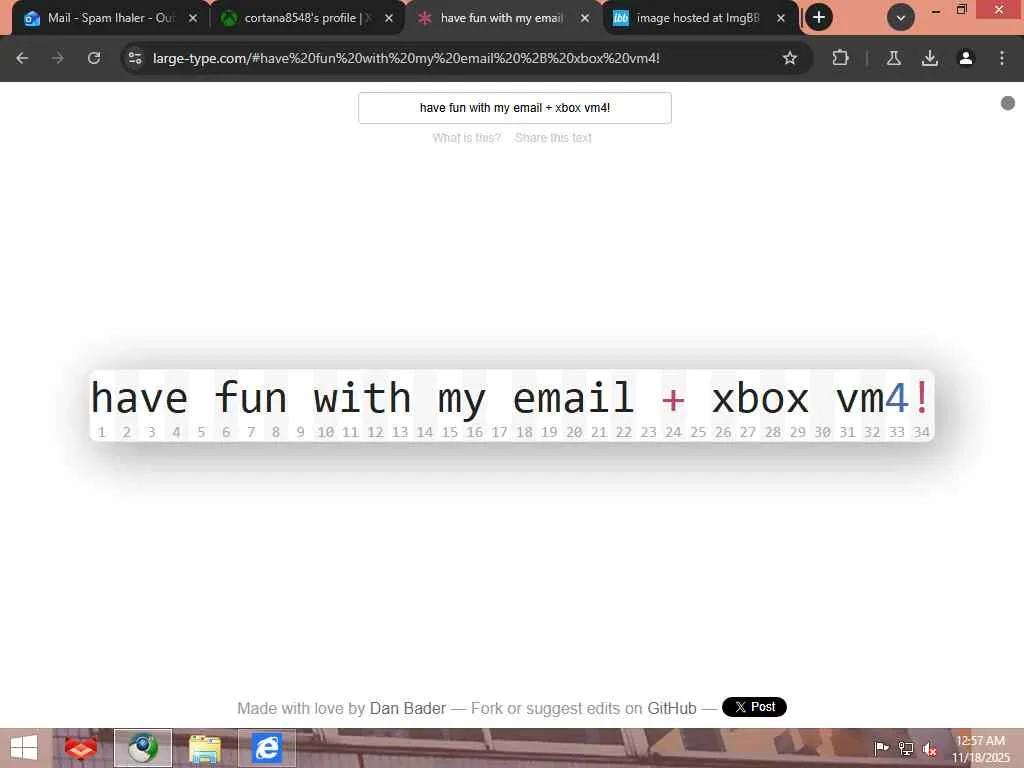
Task: Click the address bar URL
Action: [406, 58]
